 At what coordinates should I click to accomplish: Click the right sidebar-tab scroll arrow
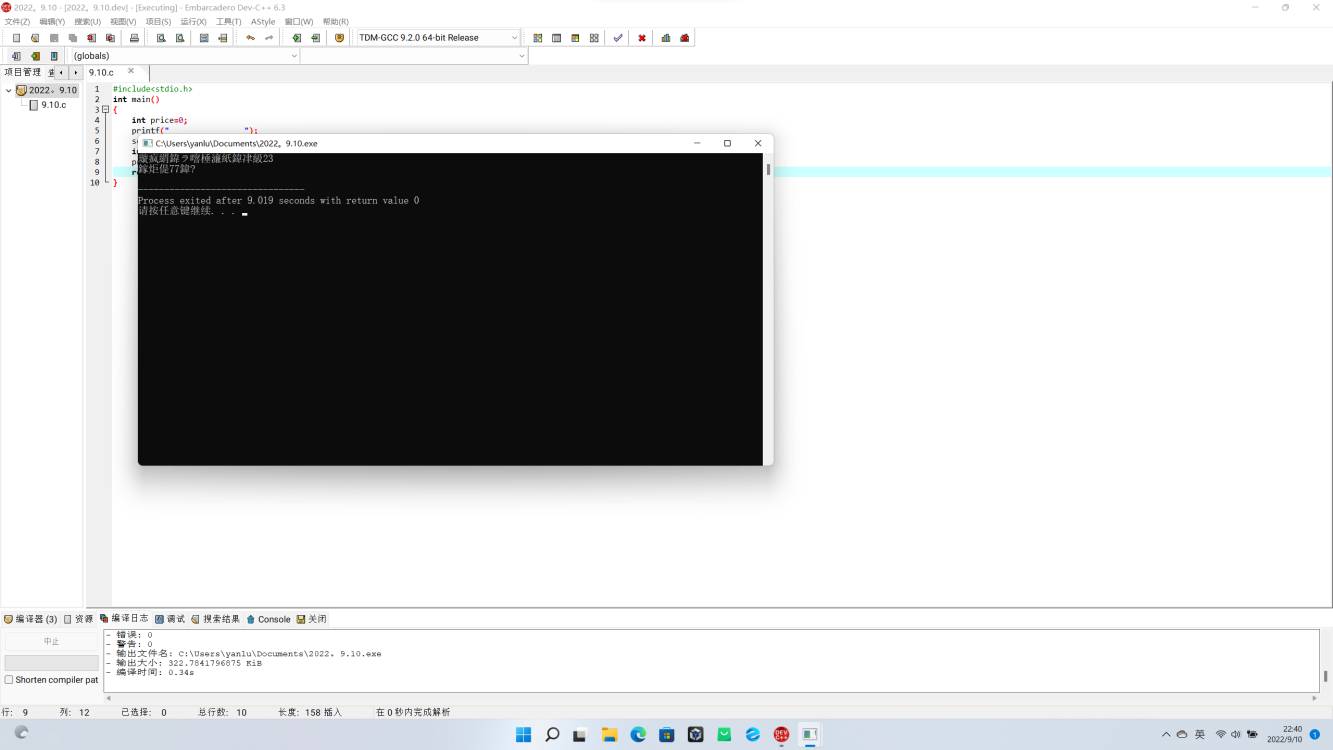coord(75,73)
